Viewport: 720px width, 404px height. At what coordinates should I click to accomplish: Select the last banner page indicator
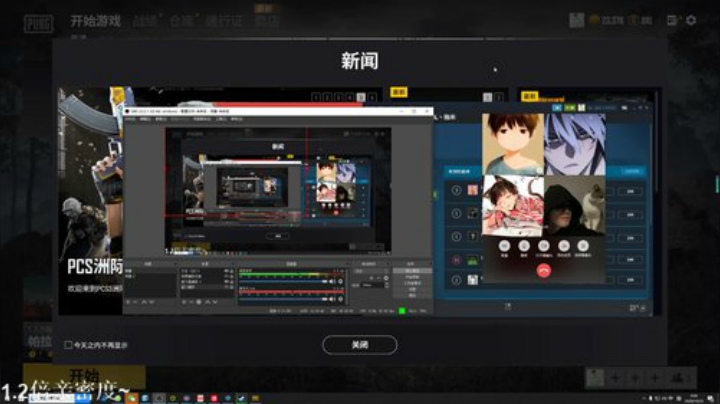(372, 97)
